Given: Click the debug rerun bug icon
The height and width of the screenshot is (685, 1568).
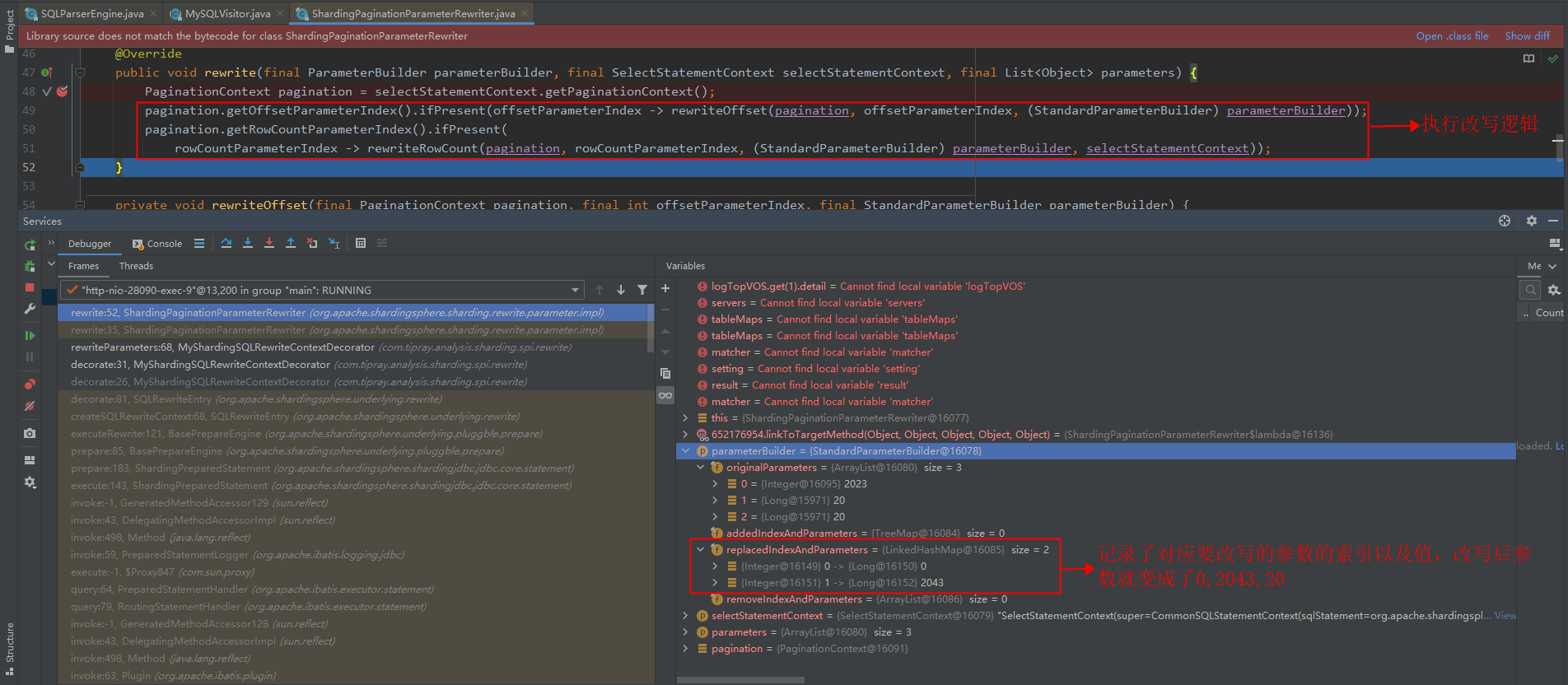Looking at the screenshot, I should coord(30,266).
